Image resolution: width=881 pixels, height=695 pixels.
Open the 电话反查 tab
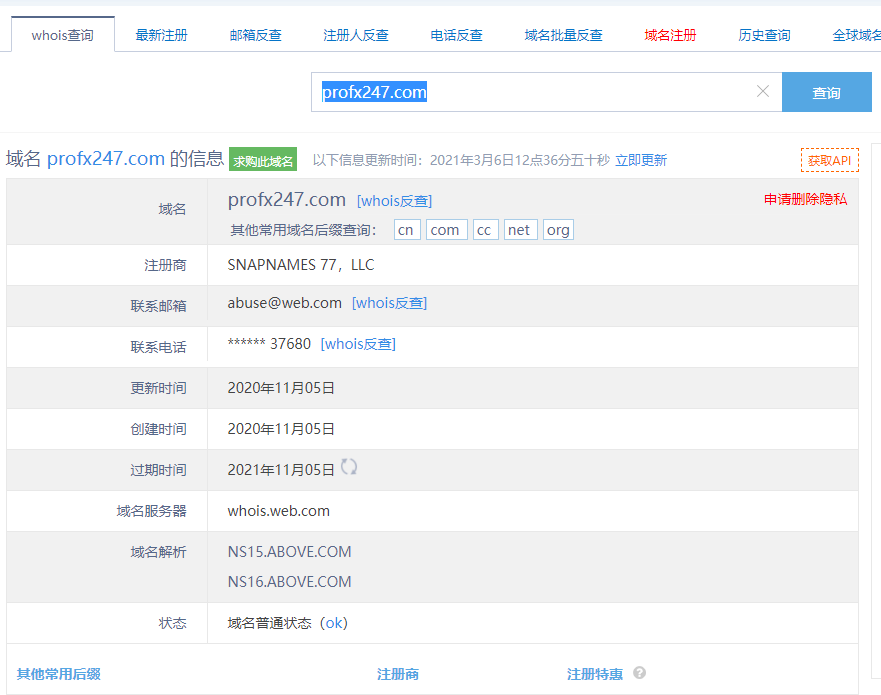457,35
